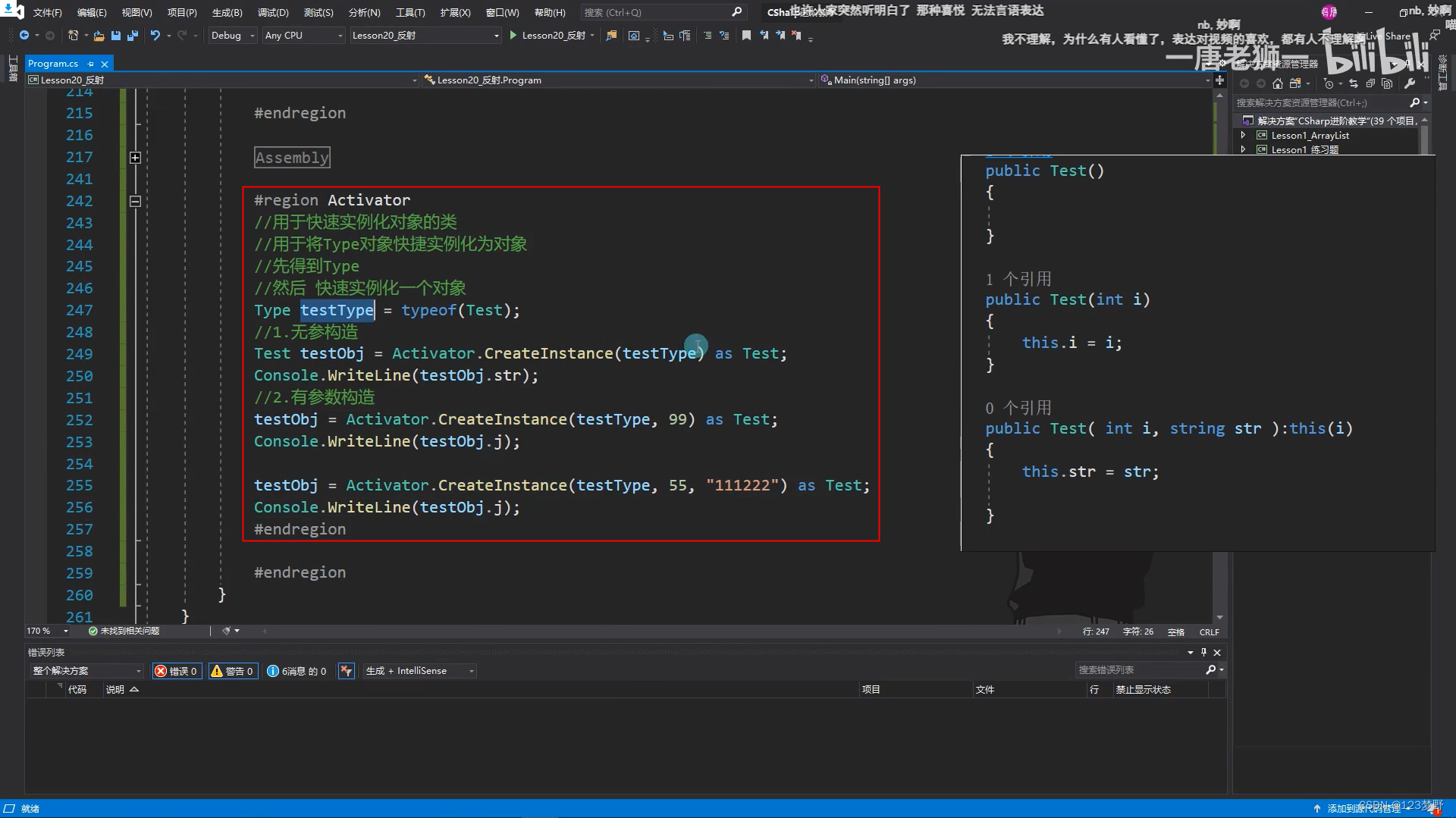This screenshot has height=818, width=1456.
Task: Save the current file with the disk icon
Action: 115,36
